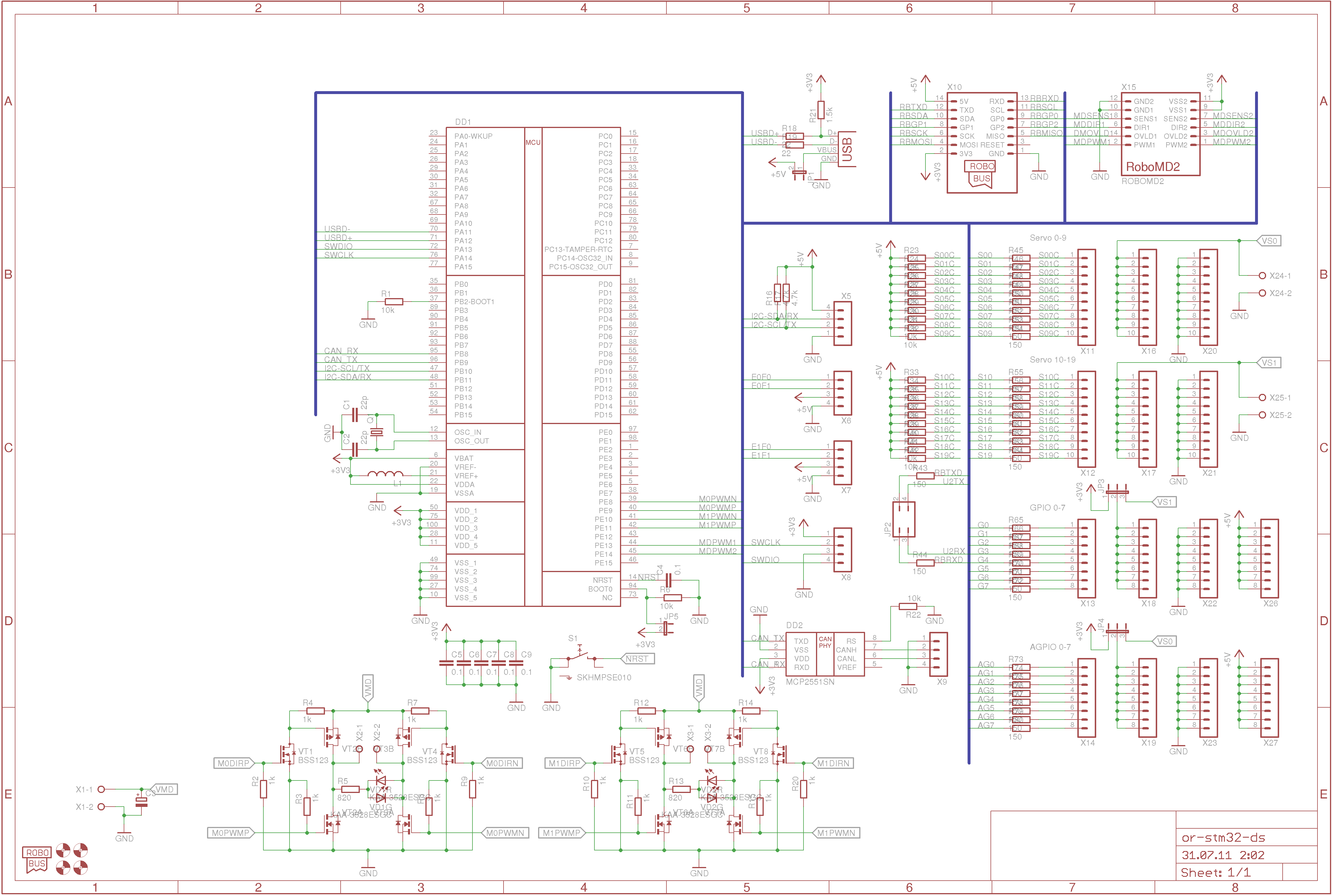Select the M0DIRP port label

pos(233,763)
